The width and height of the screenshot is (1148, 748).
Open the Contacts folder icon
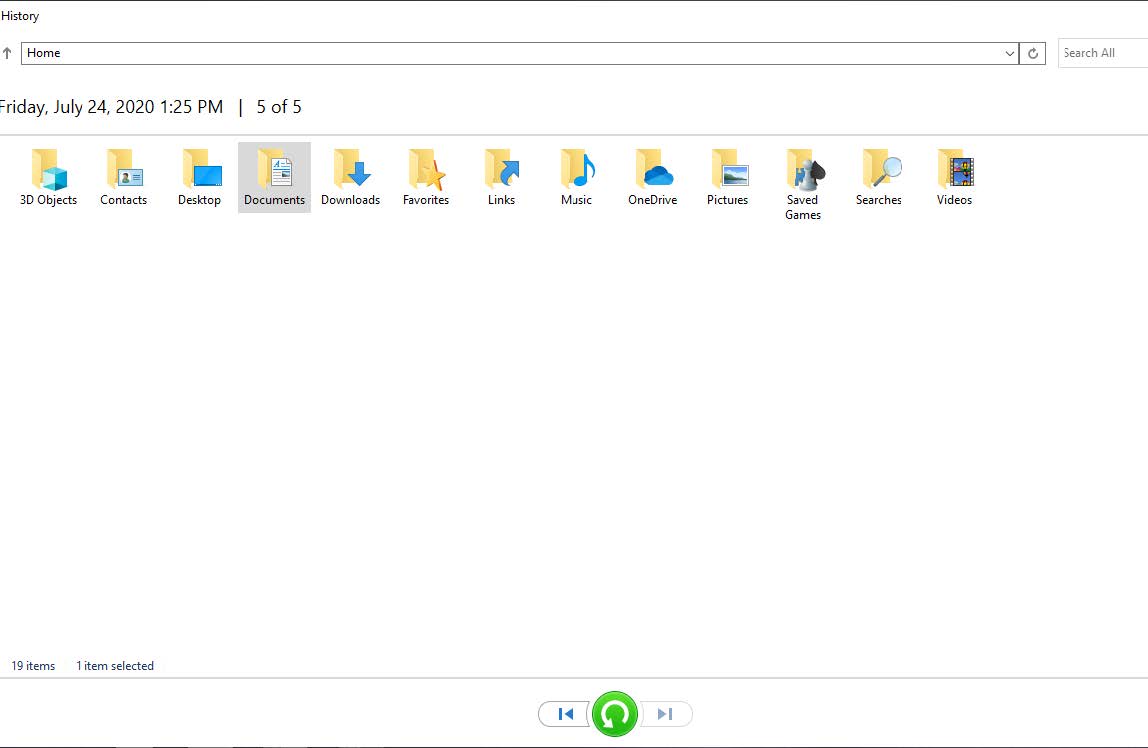click(x=124, y=171)
